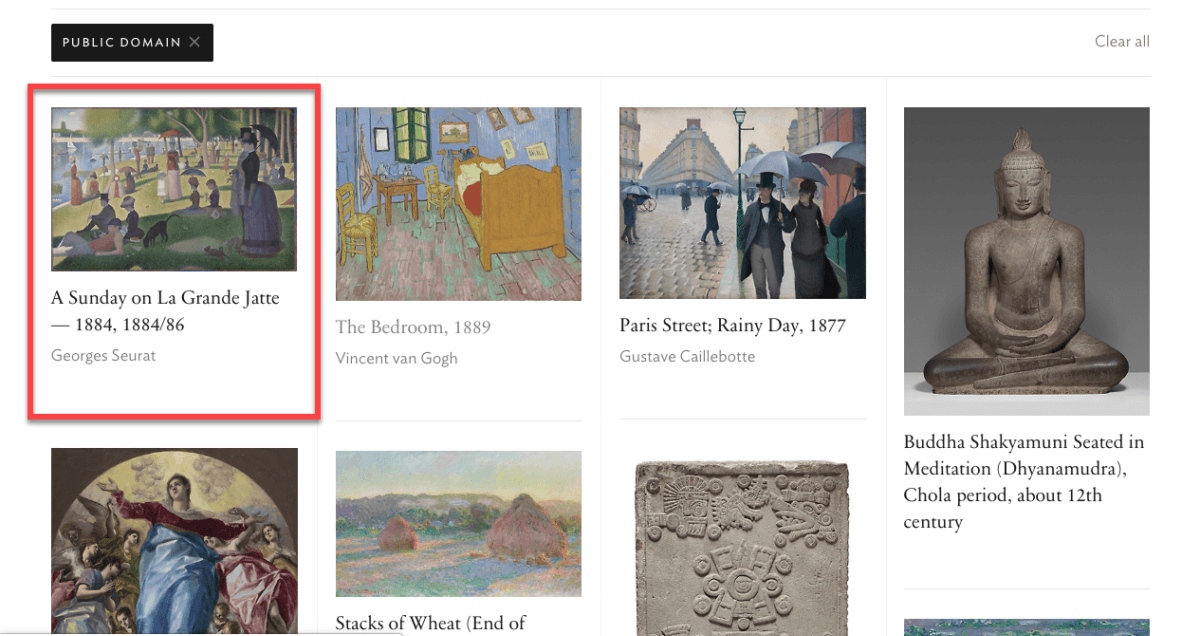Click the Clear all link
This screenshot has width=1200, height=636.
coord(1122,41)
